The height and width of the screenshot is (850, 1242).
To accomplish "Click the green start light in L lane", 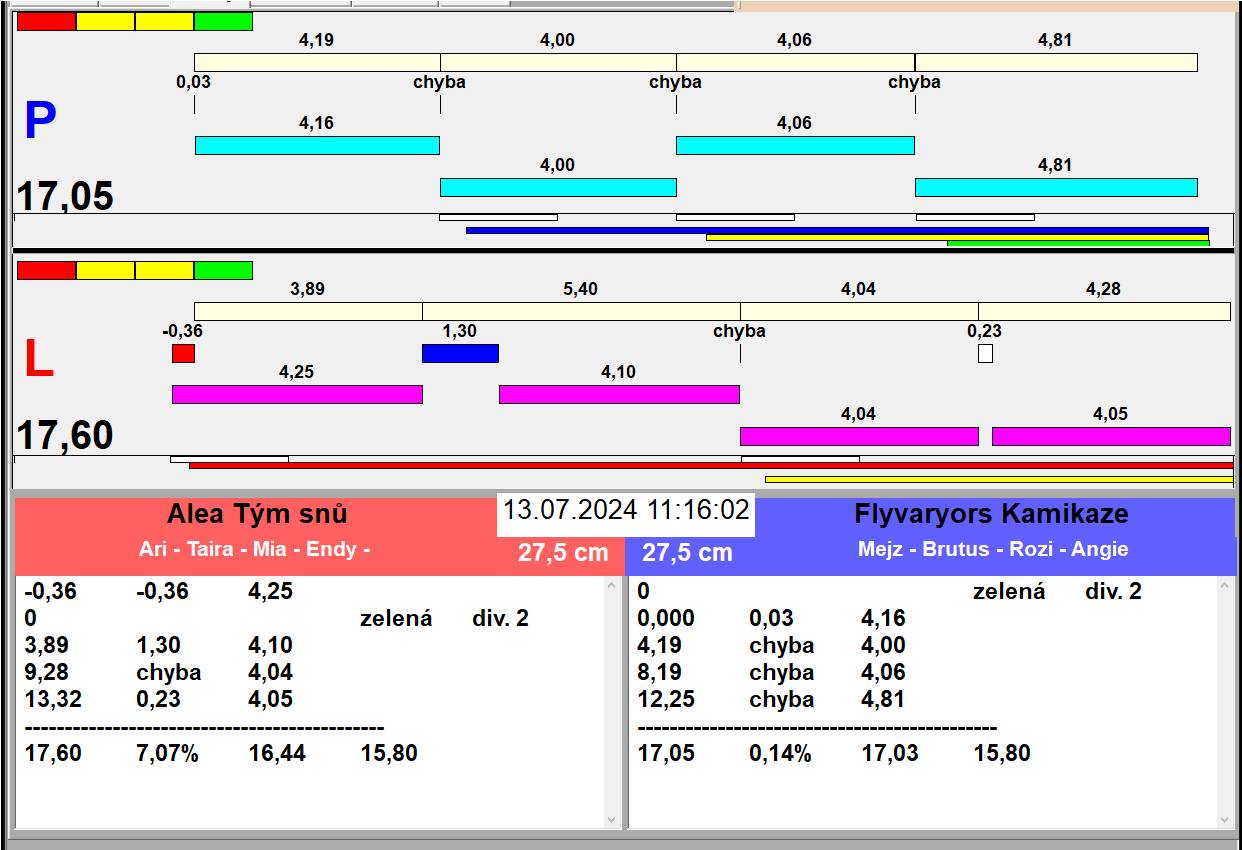I will pos(223,271).
